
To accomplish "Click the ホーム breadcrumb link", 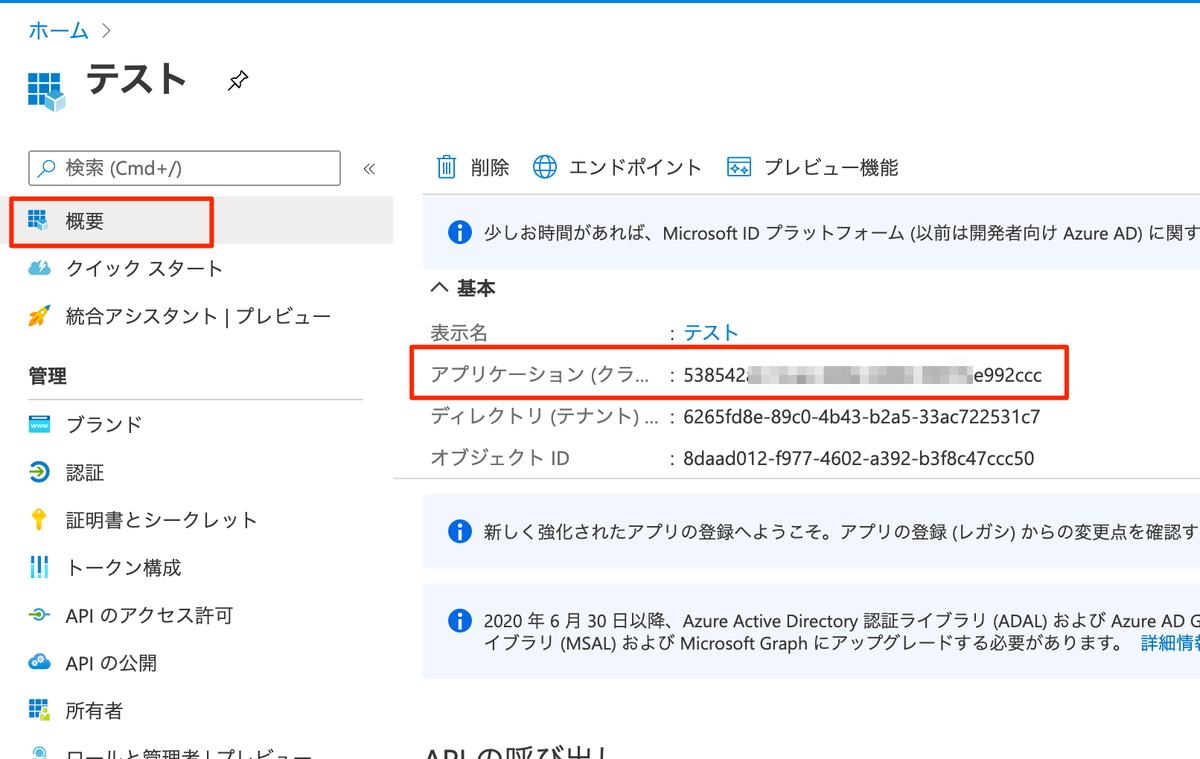I will coord(58,30).
